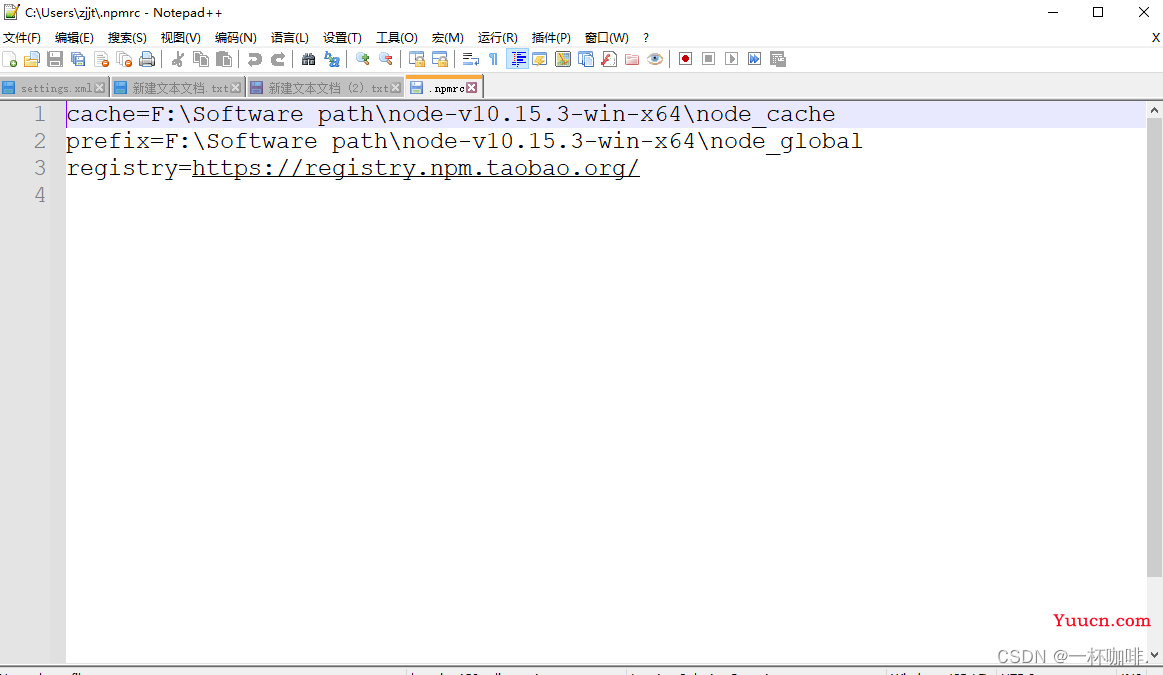The image size is (1163, 675).
Task: Click the user defined language icon
Action: (x=540, y=59)
